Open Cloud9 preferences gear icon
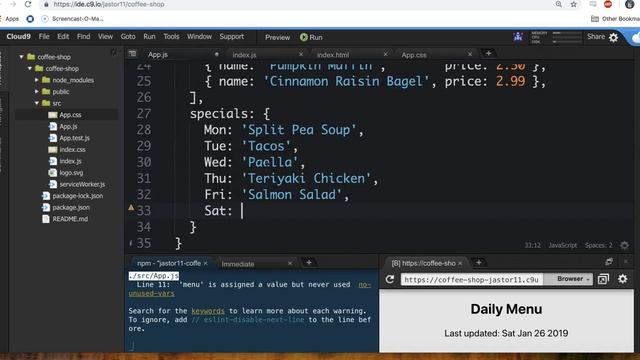640x360 pixels. pos(613,38)
